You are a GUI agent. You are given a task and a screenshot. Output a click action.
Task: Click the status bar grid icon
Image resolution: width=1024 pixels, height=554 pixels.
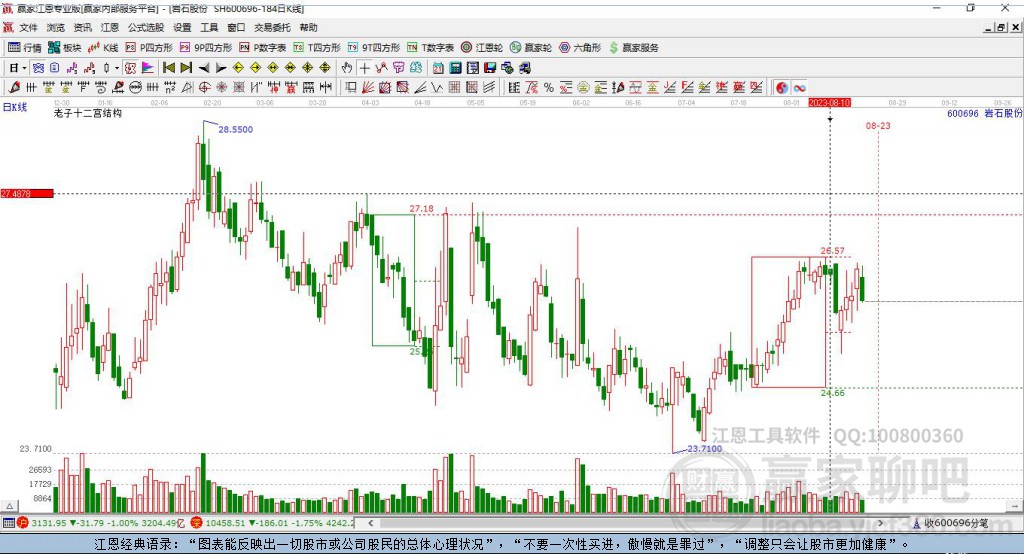tap(8, 523)
